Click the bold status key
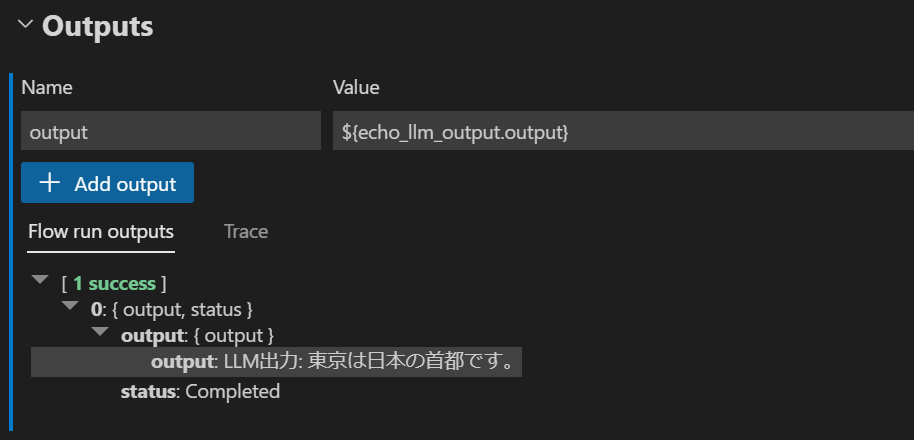This screenshot has width=914, height=440. pyautogui.click(x=148, y=391)
